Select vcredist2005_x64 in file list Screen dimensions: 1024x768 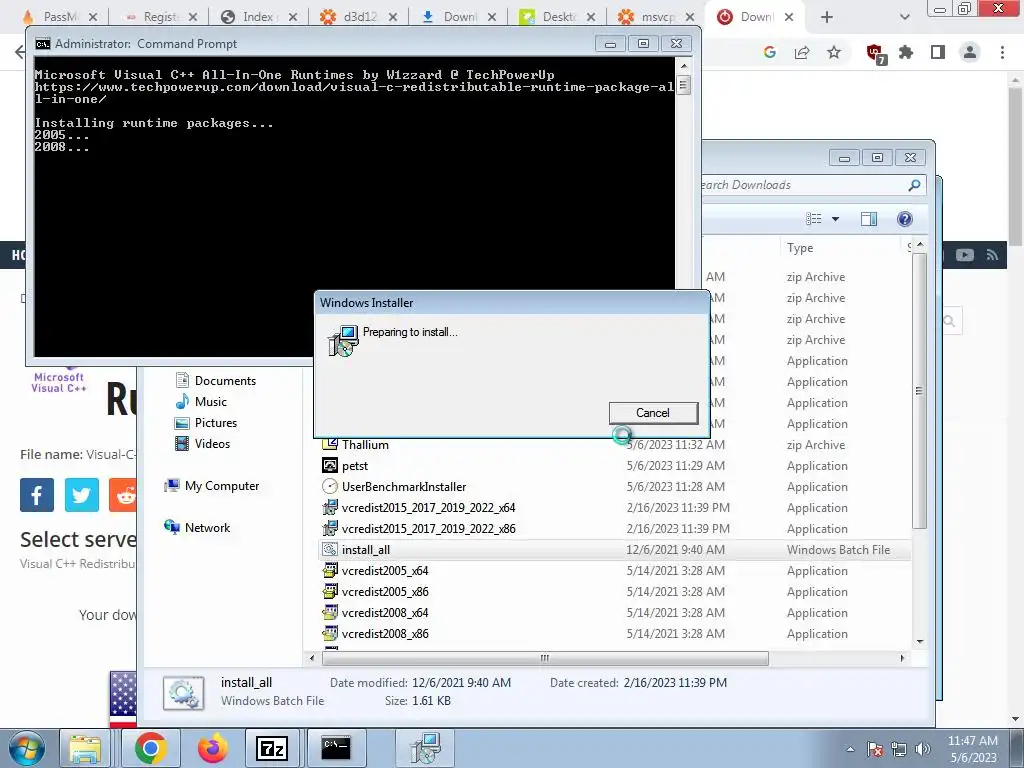point(613,571)
